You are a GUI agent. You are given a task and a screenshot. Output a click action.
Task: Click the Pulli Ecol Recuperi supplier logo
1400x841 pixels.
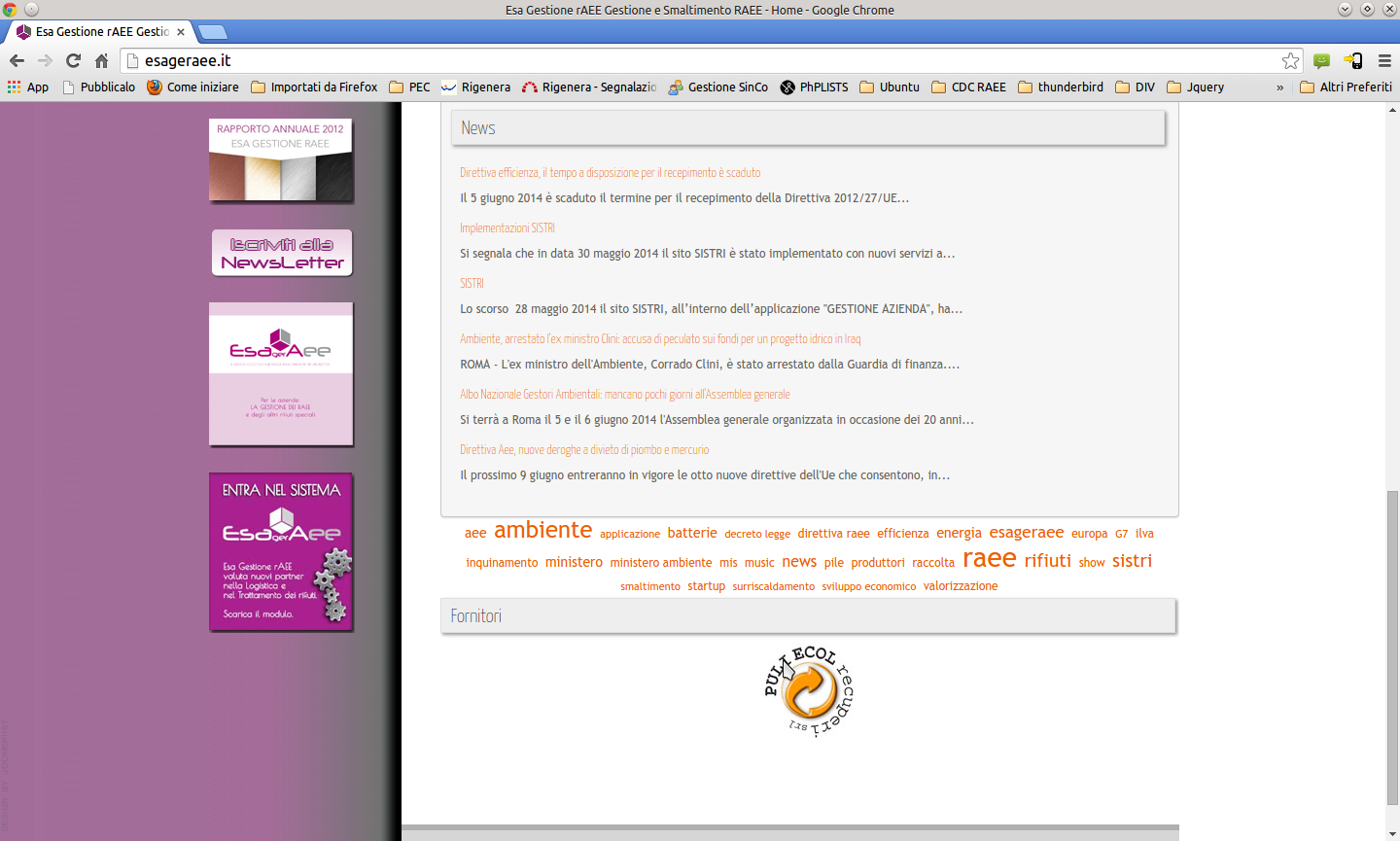[809, 690]
